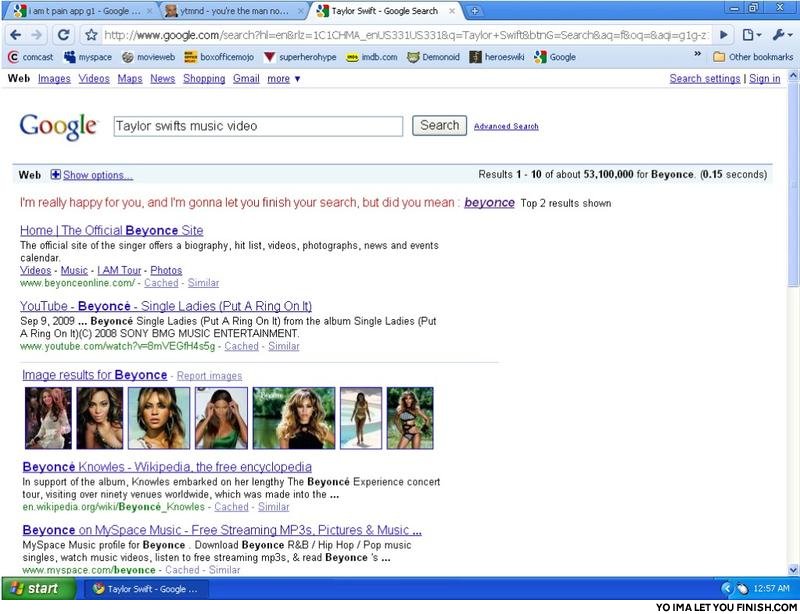Open the Windows Start menu
The width and height of the screenshot is (800, 614).
(39, 588)
